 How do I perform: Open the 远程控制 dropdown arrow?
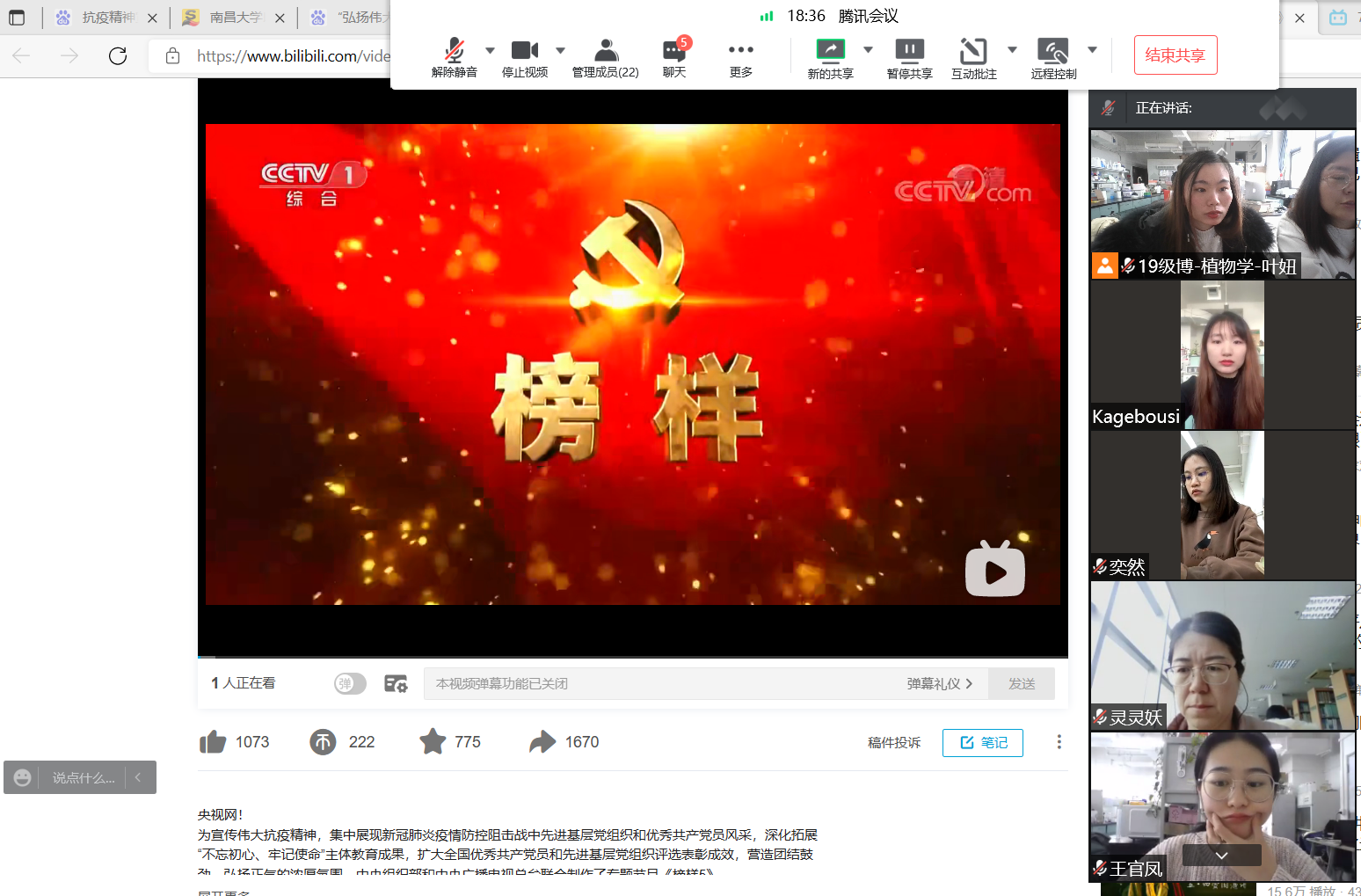click(1092, 50)
